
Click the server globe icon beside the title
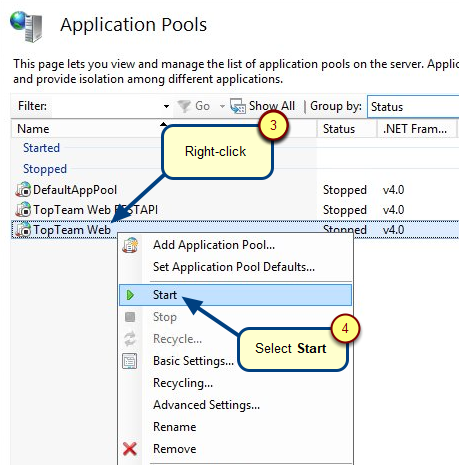tap(26, 27)
